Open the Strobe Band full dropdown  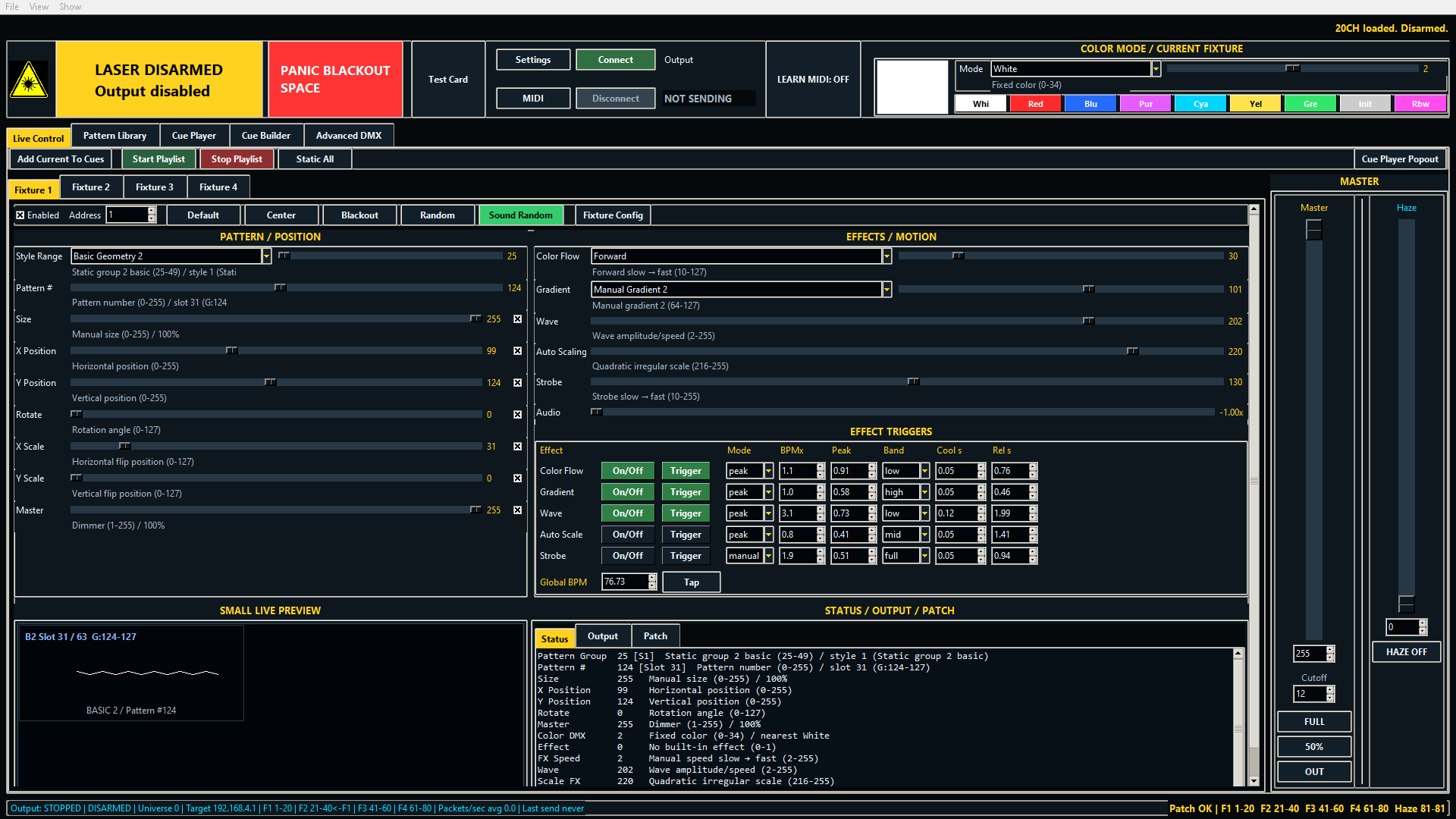tap(924, 556)
